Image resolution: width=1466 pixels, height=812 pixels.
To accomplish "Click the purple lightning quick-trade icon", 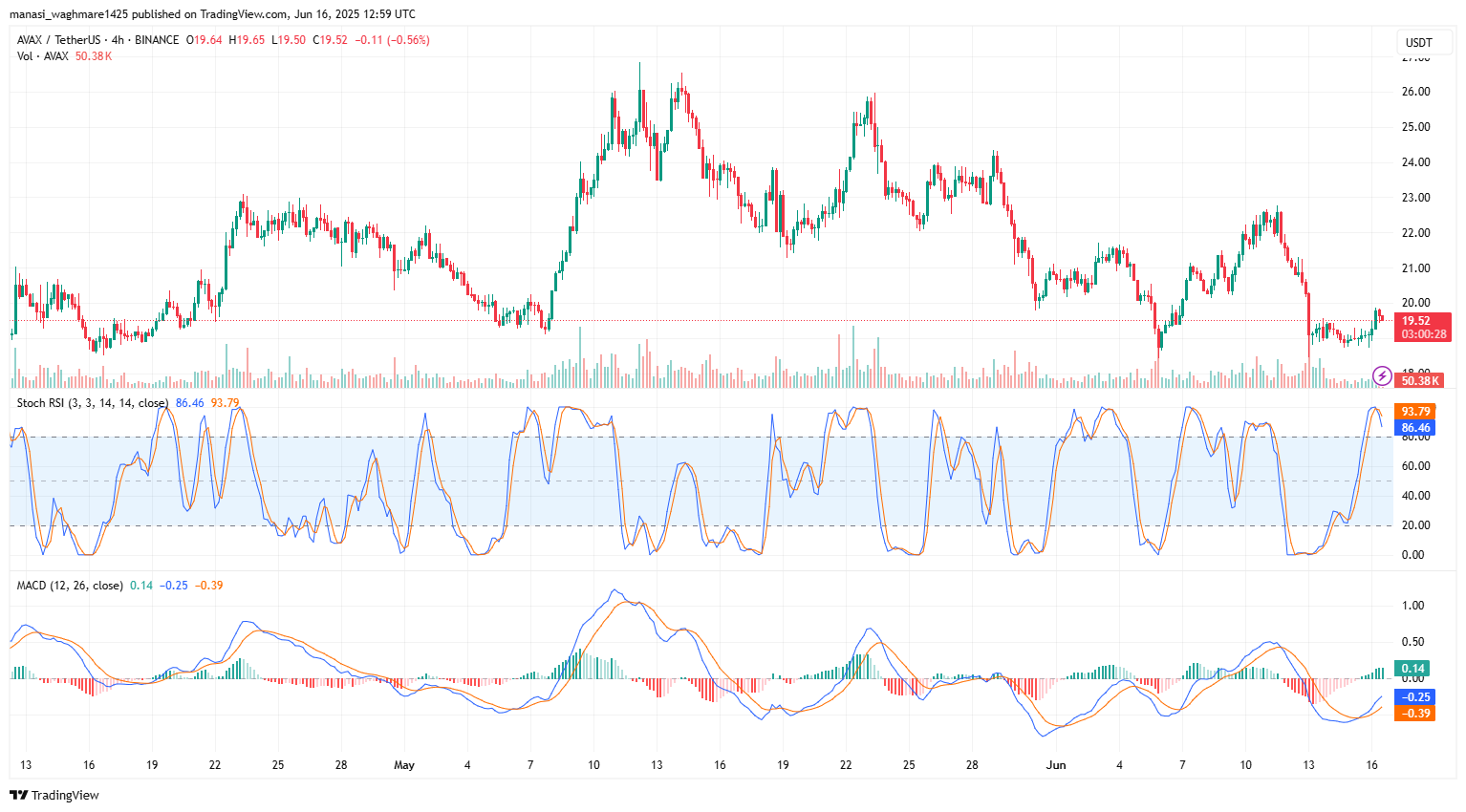I will pyautogui.click(x=1382, y=376).
